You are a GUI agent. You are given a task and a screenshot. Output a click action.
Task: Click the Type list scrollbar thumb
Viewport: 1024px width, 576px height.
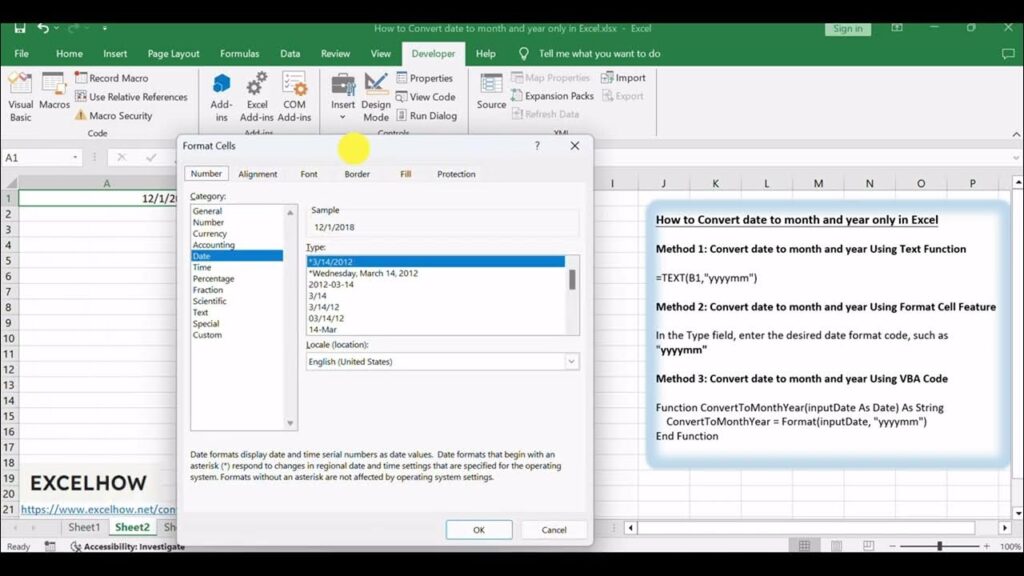573,280
